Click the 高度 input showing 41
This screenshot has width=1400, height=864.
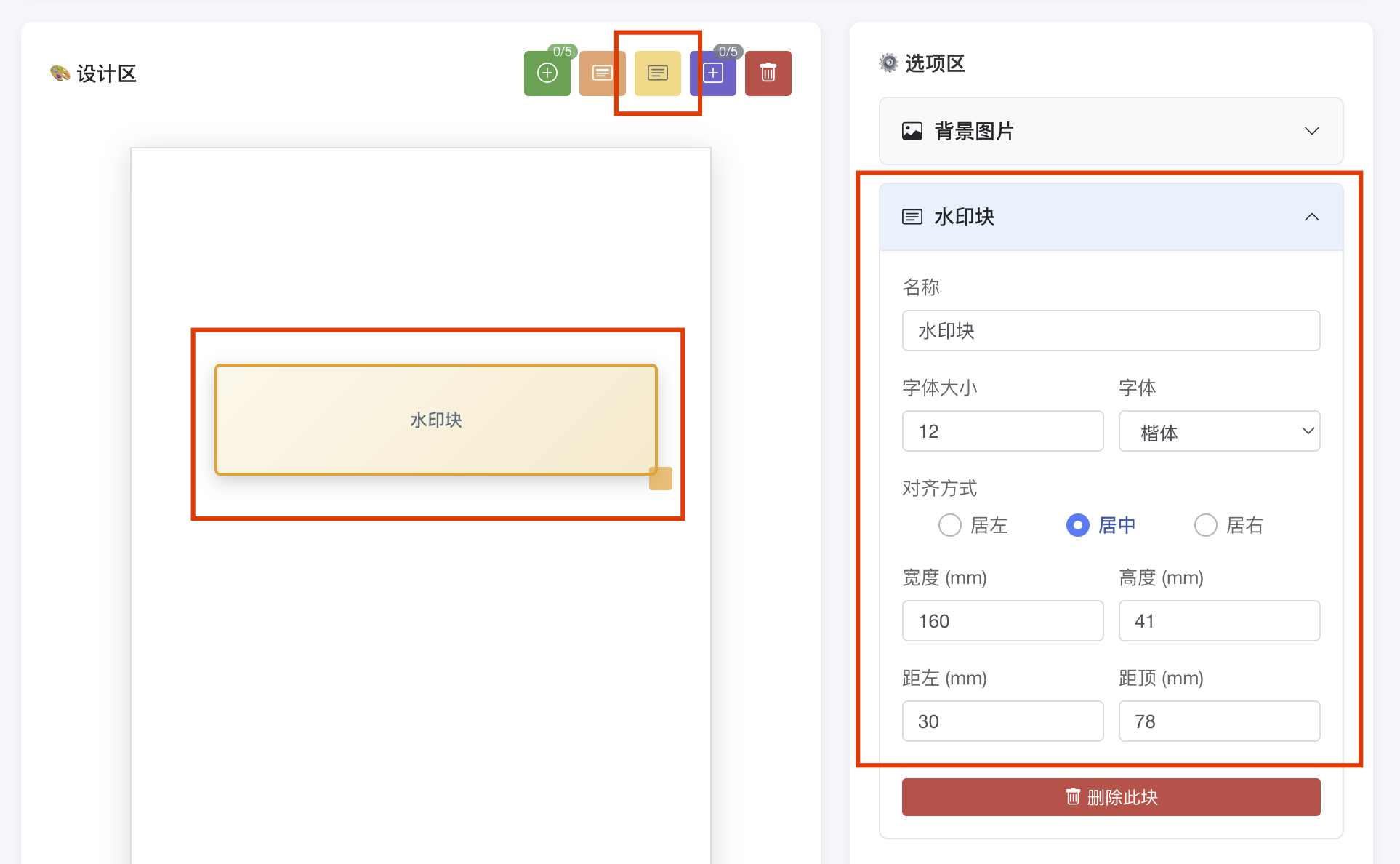1219,621
